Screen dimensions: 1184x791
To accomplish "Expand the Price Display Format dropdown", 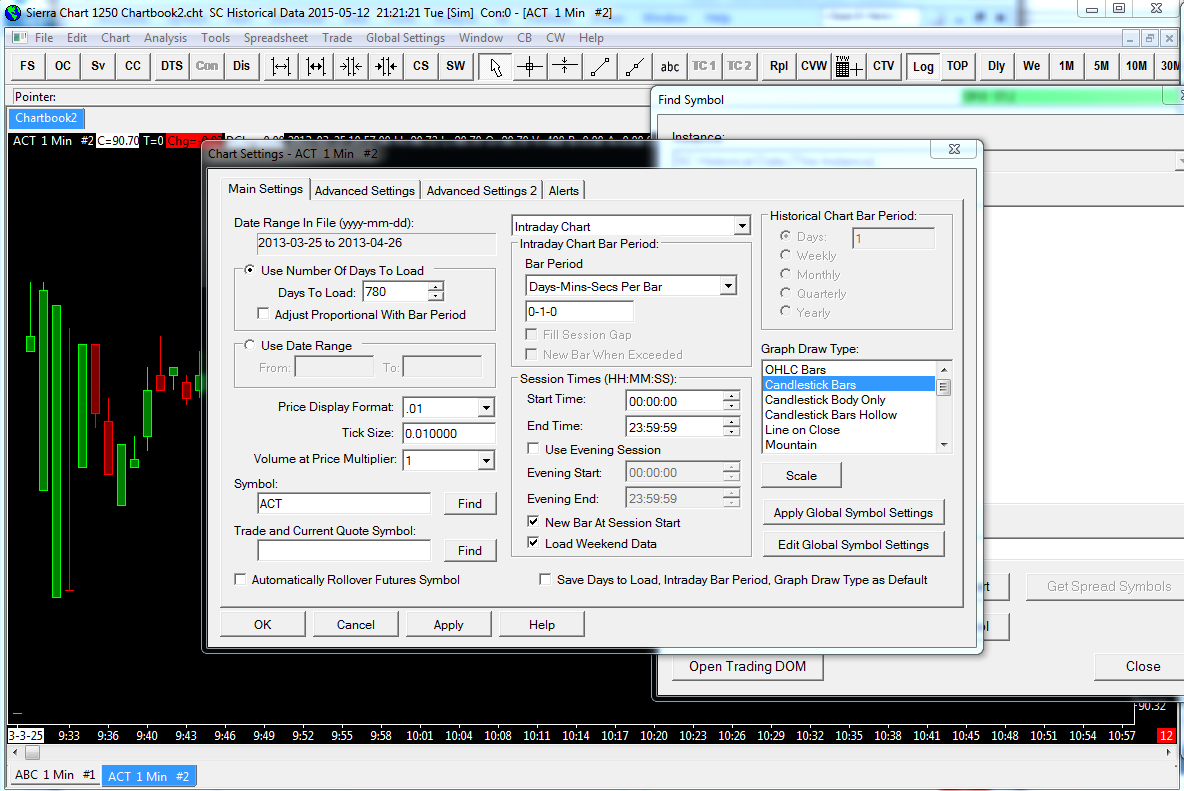I will coord(486,407).
